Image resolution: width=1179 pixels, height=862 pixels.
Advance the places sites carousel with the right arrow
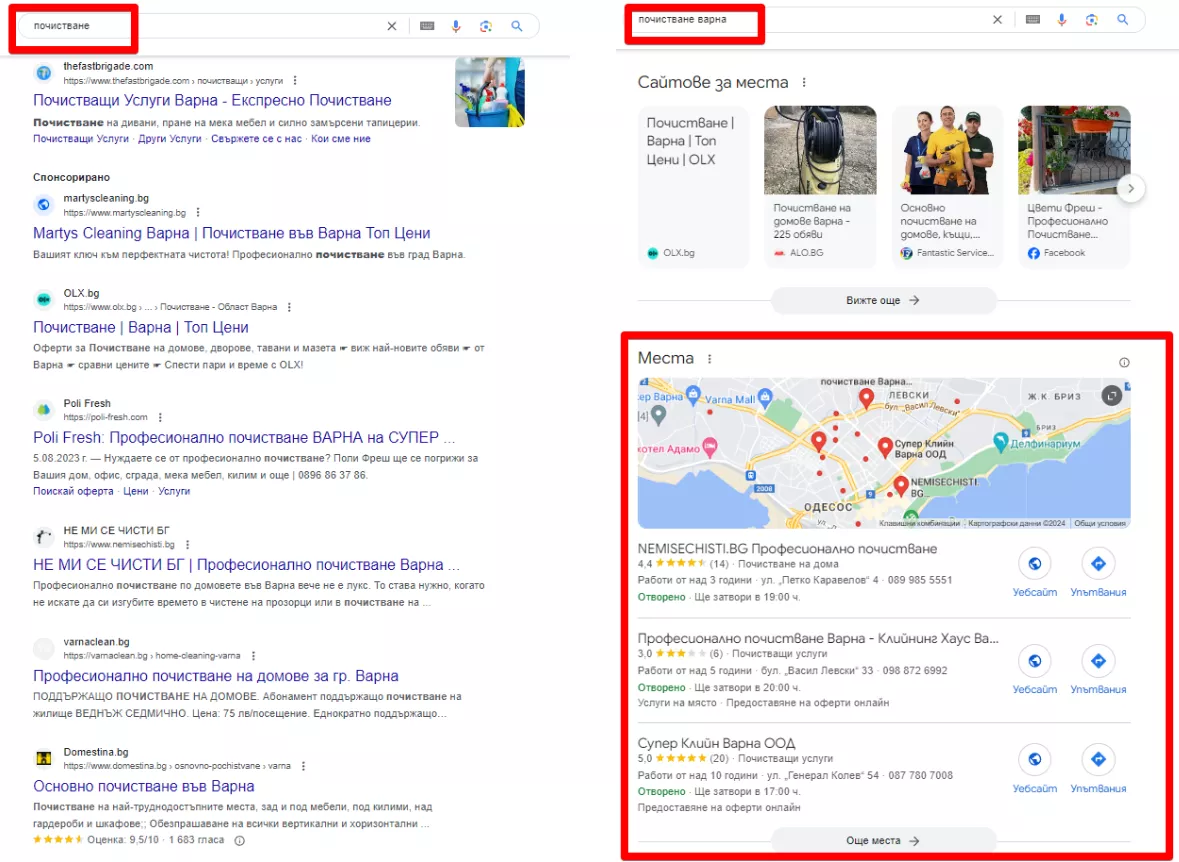[1130, 188]
